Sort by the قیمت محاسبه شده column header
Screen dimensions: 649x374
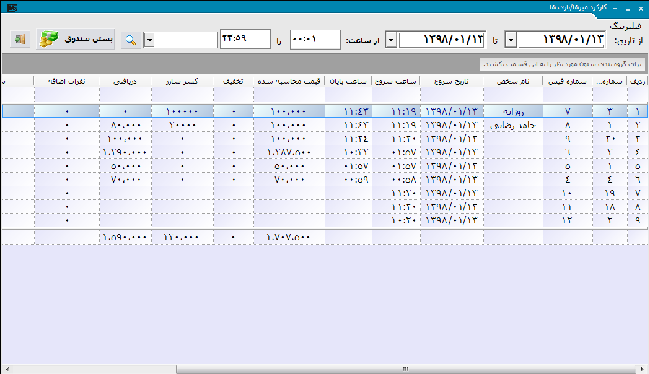pos(289,82)
